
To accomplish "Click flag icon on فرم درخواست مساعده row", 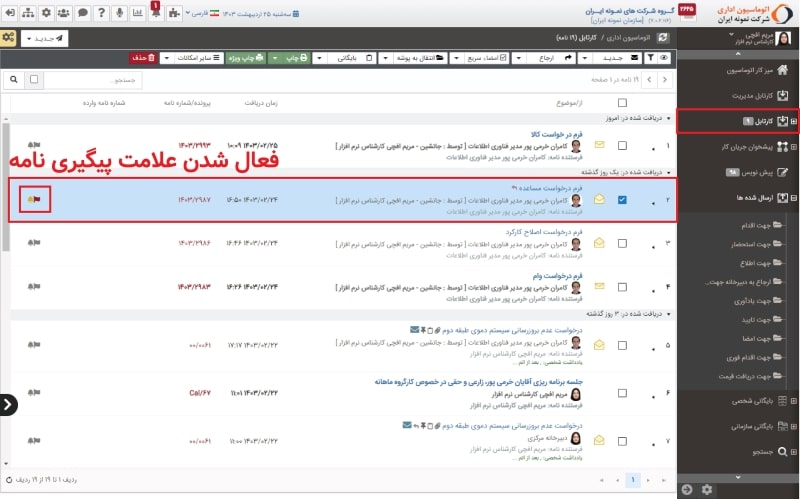I will tap(35, 199).
